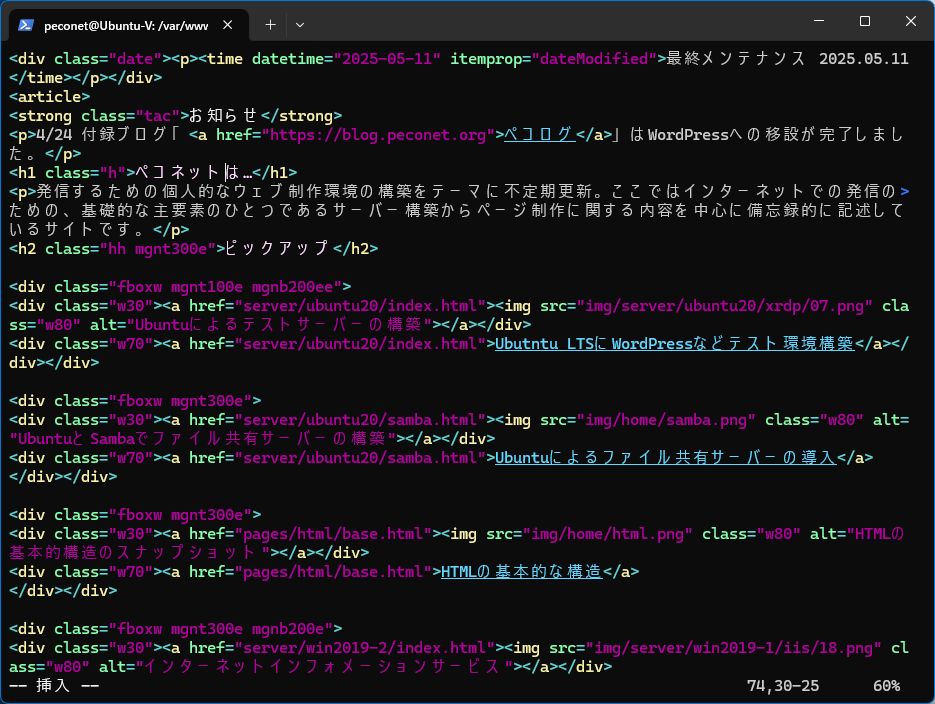Maximize the terminal window
Image resolution: width=935 pixels, height=704 pixels.
pyautogui.click(x=865, y=21)
